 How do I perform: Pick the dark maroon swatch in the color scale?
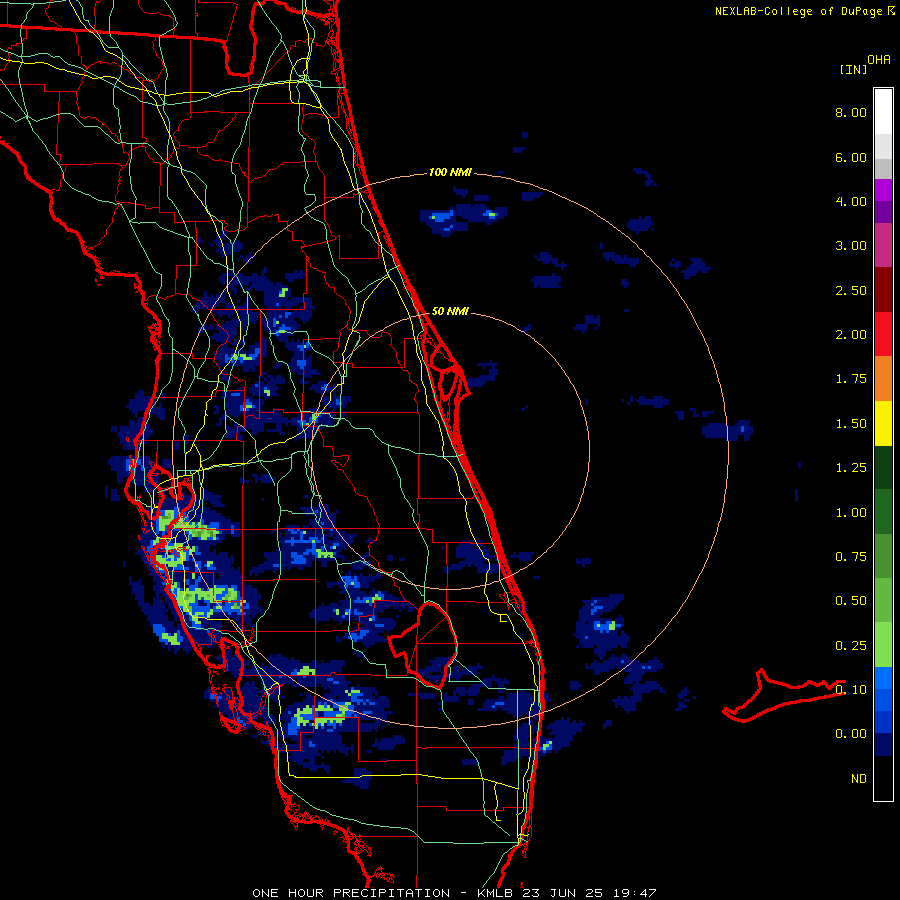883,290
